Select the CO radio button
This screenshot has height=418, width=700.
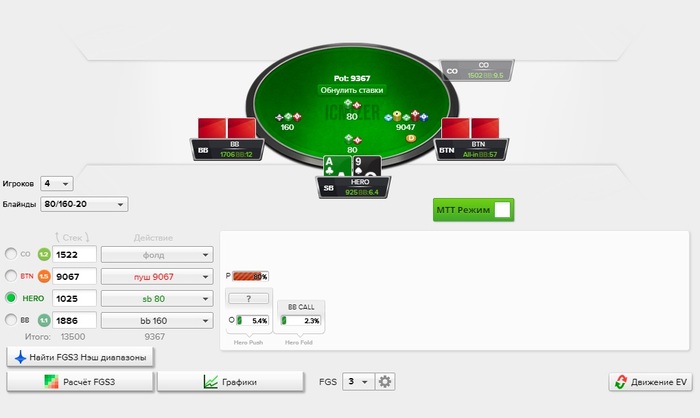point(11,254)
